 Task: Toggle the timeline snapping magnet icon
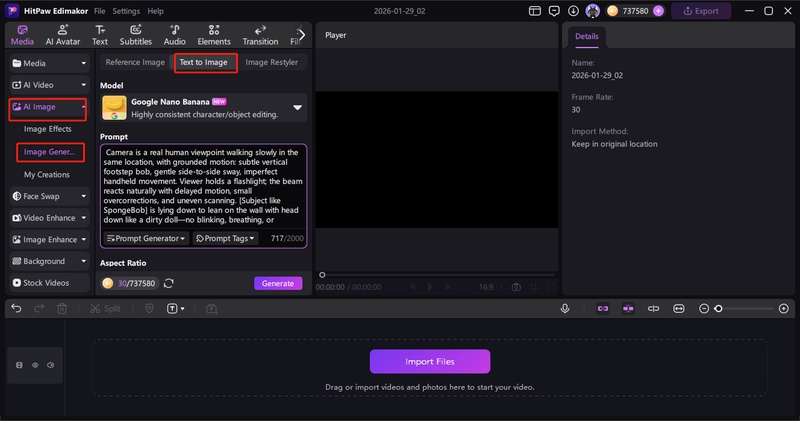pyautogui.click(x=628, y=309)
